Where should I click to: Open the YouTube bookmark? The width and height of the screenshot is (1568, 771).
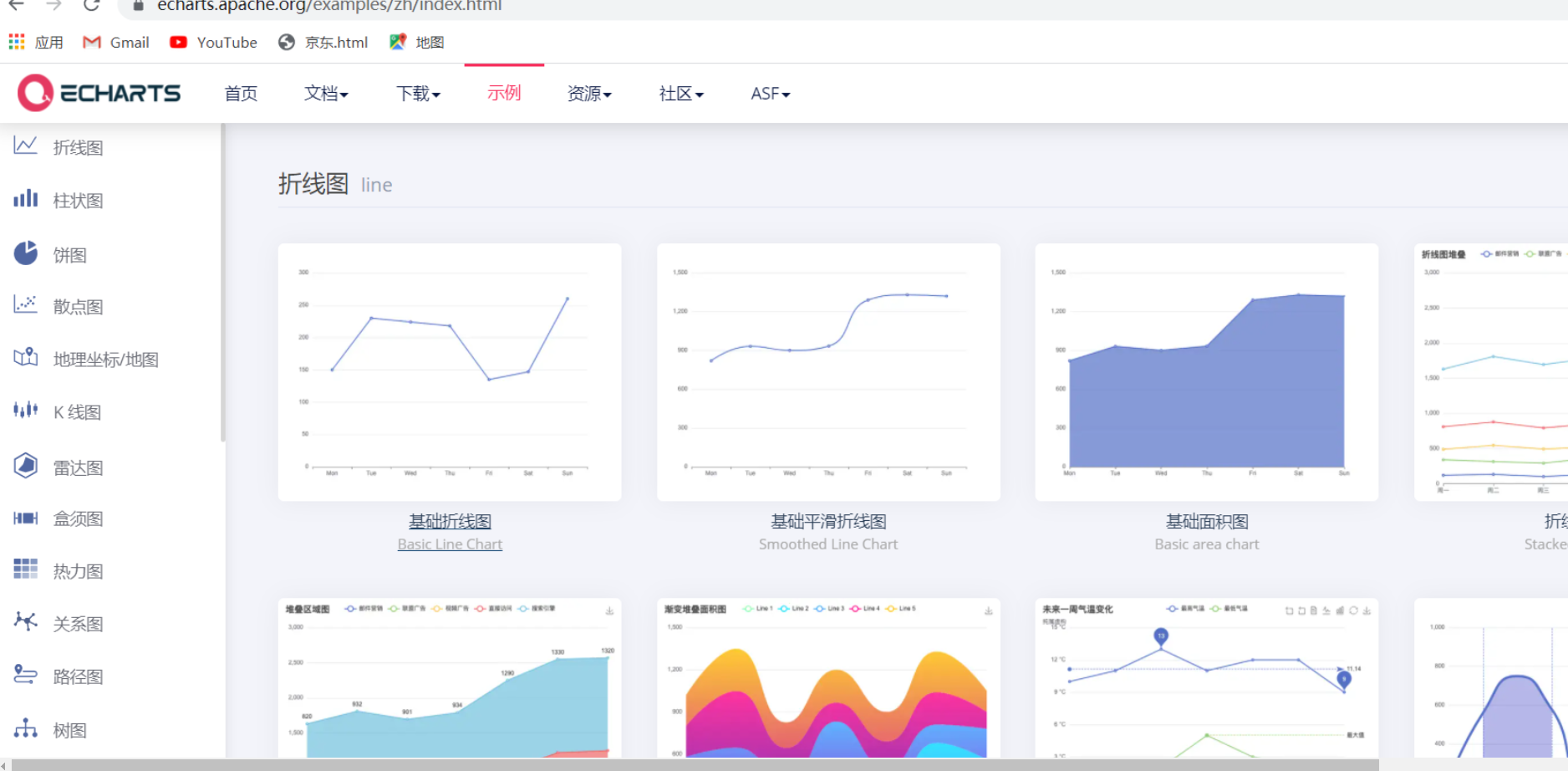click(213, 42)
